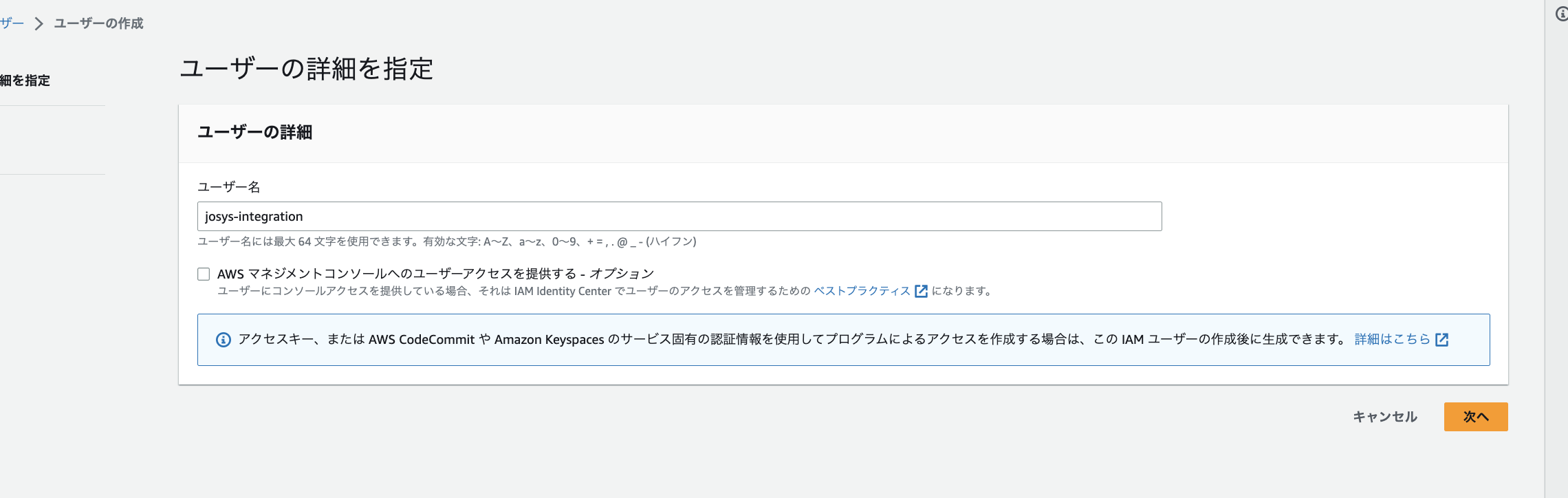Click the 64-character user name hint text
Screen dimensions: 1568x498
446,241
